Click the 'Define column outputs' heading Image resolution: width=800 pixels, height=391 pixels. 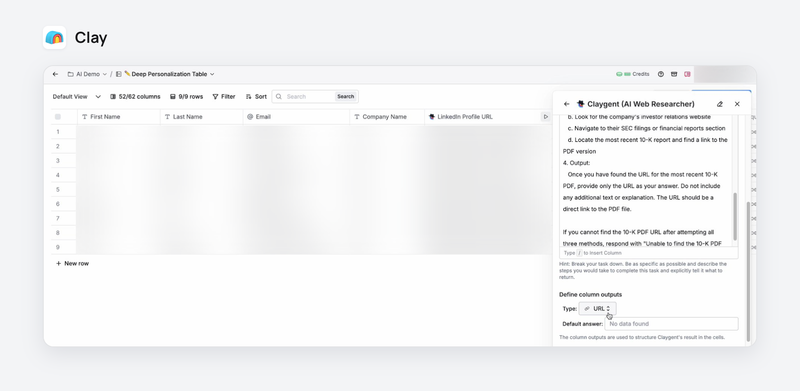590,295
